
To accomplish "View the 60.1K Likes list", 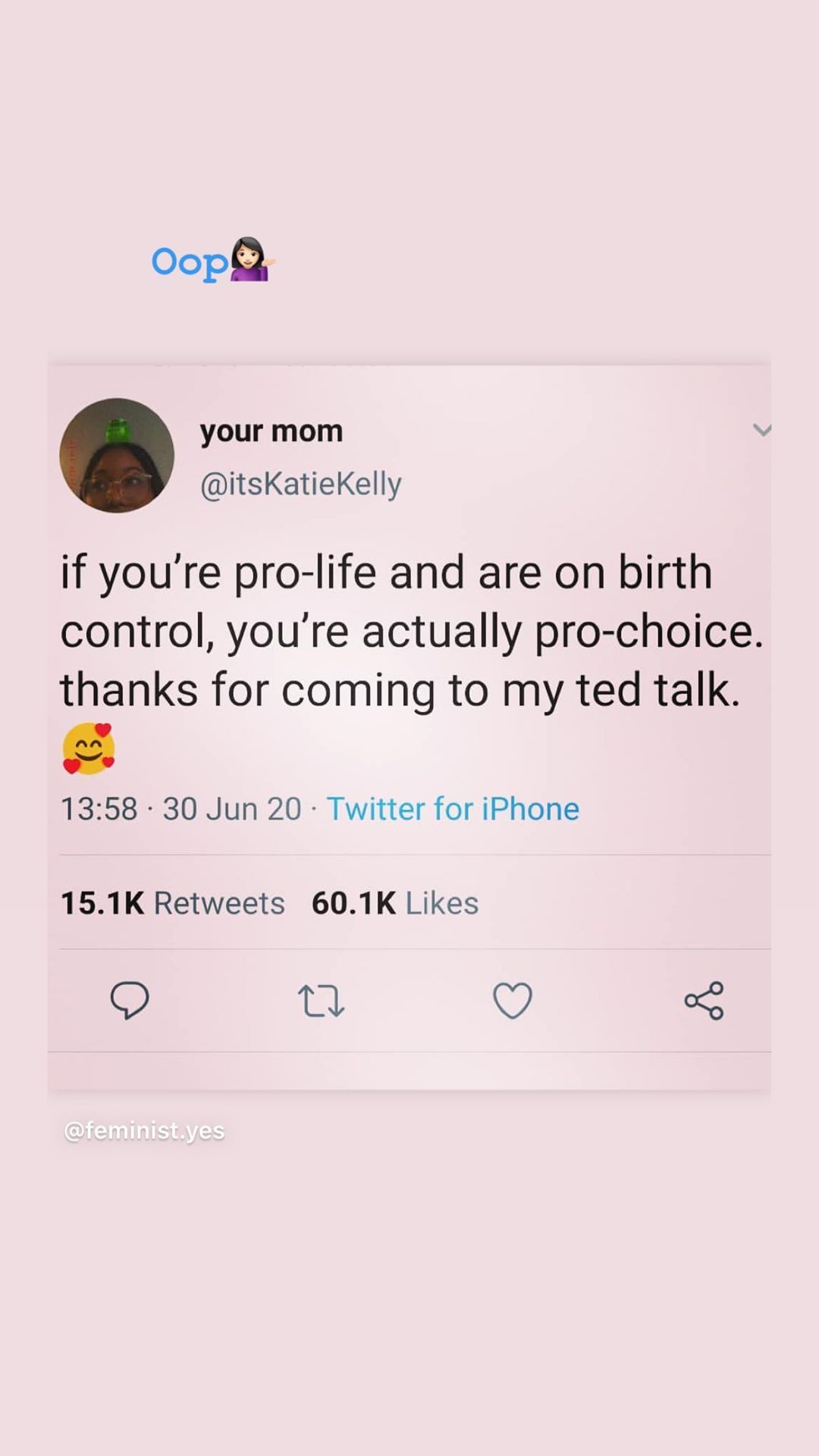I will tap(394, 903).
